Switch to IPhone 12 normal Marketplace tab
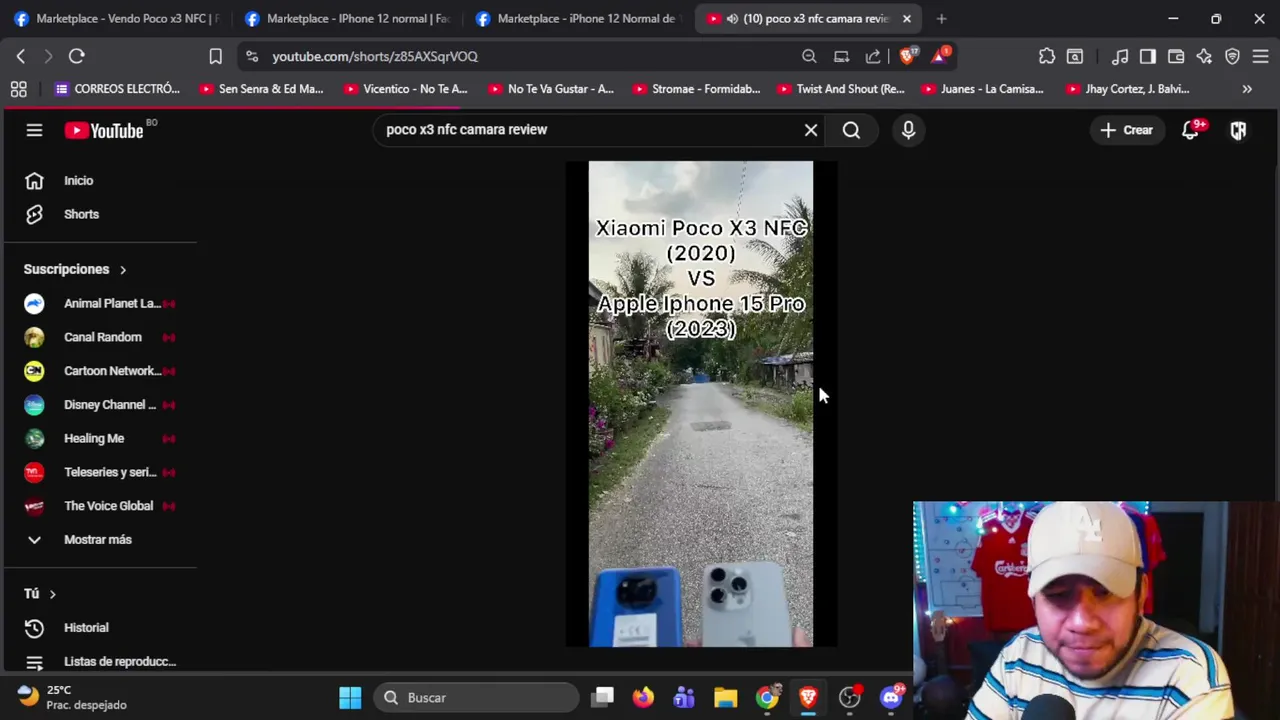Image resolution: width=1280 pixels, height=720 pixels. [x=347, y=19]
